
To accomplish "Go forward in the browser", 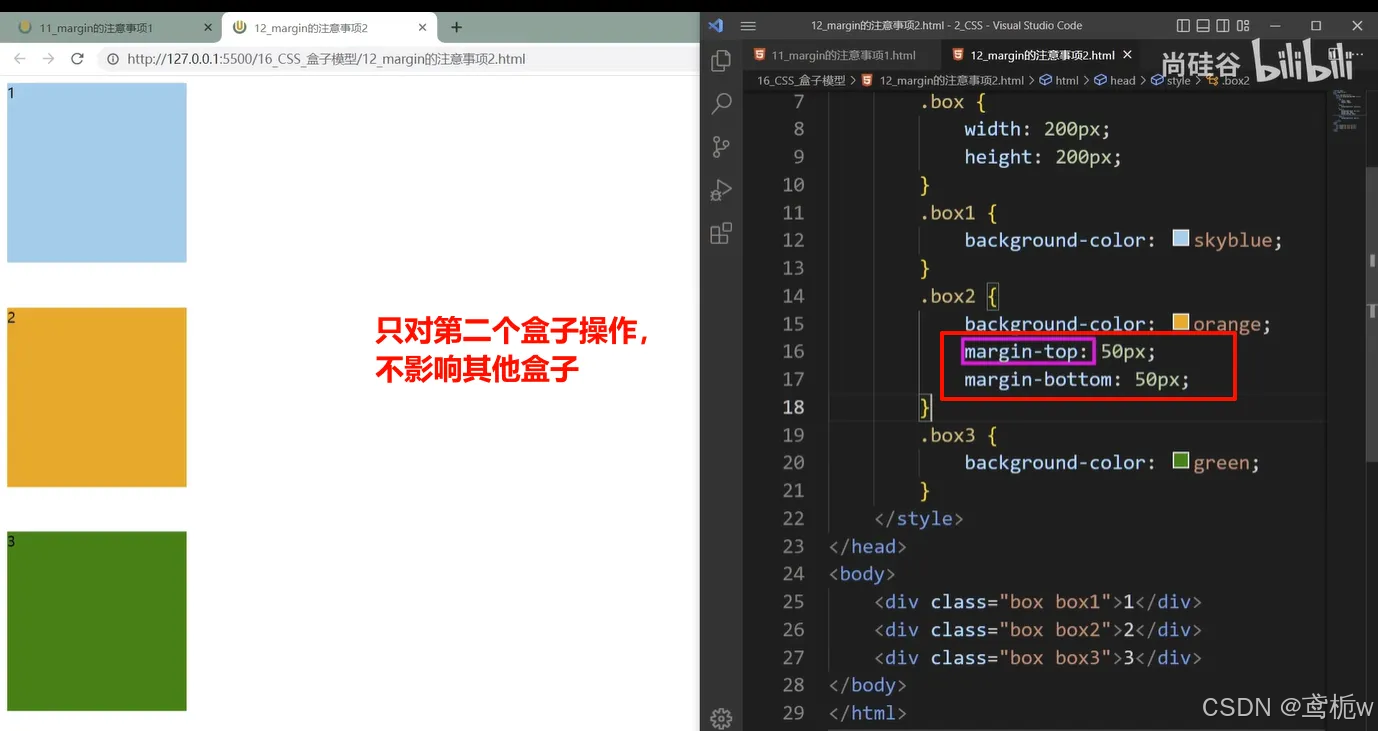I will (x=48, y=59).
